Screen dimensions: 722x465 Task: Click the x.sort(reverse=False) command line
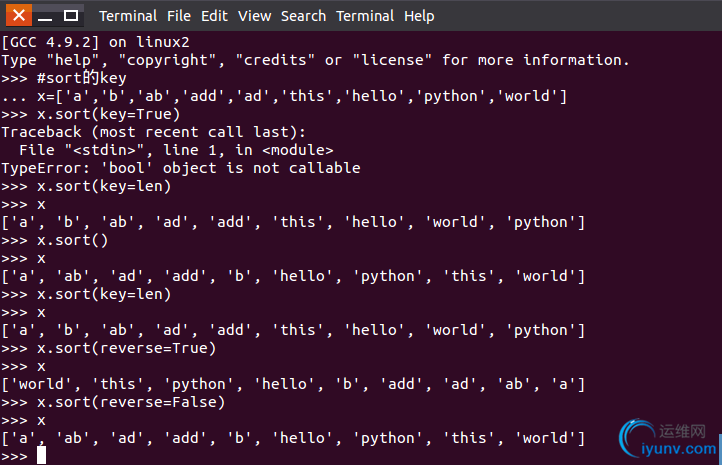113,402
